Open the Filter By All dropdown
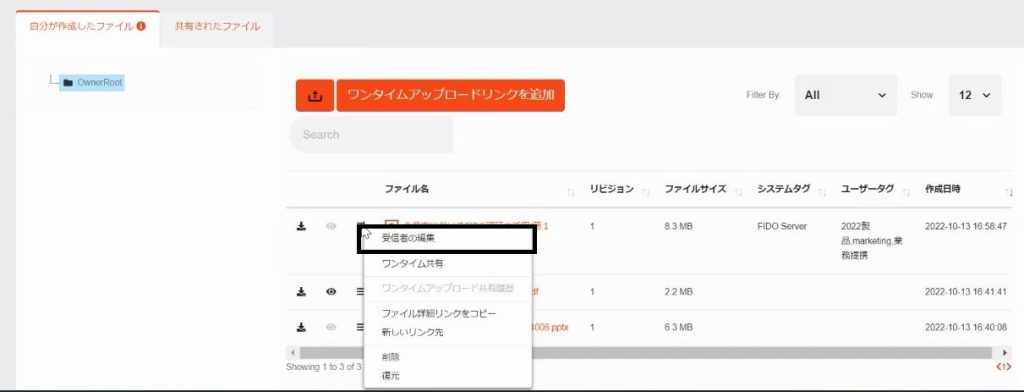Image resolution: width=1024 pixels, height=392 pixels. (846, 95)
